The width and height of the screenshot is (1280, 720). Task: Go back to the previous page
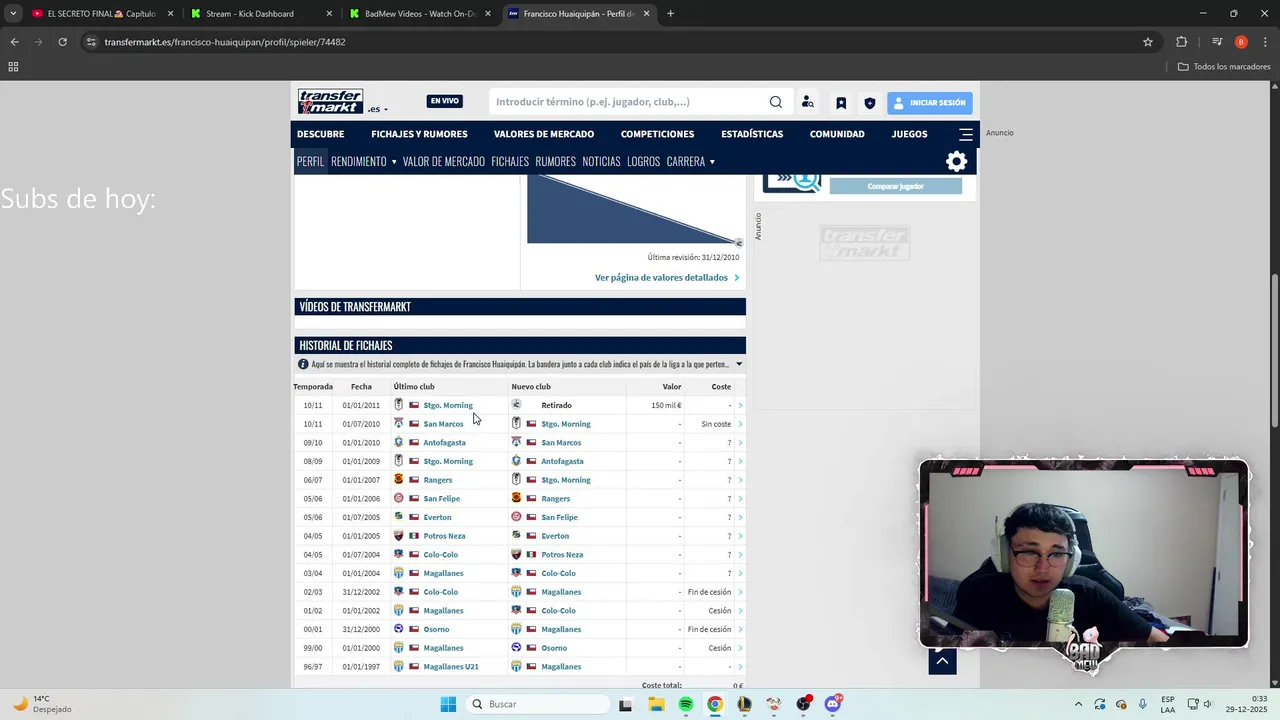[x=14, y=42]
